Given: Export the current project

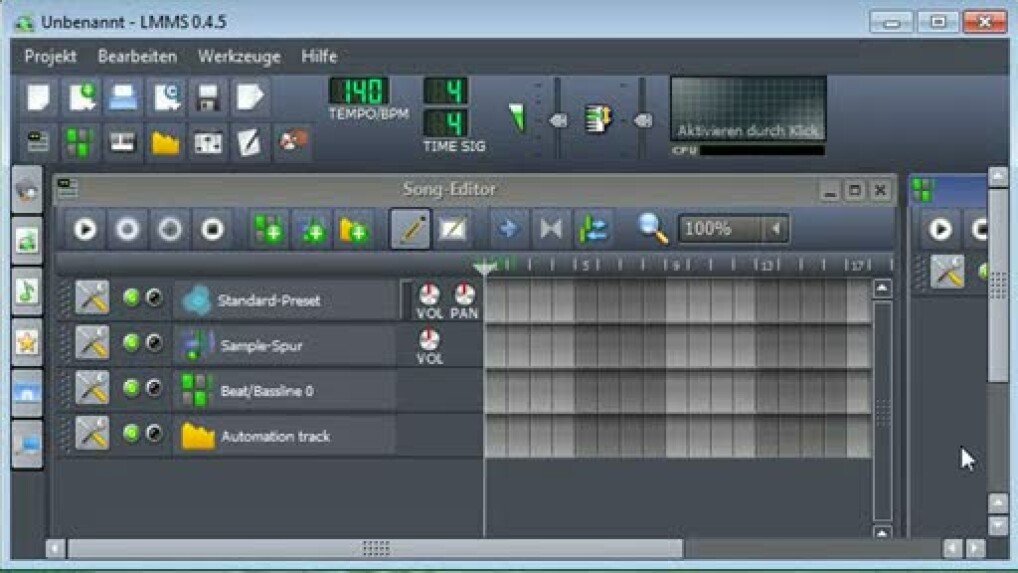Looking at the screenshot, I should [249, 97].
